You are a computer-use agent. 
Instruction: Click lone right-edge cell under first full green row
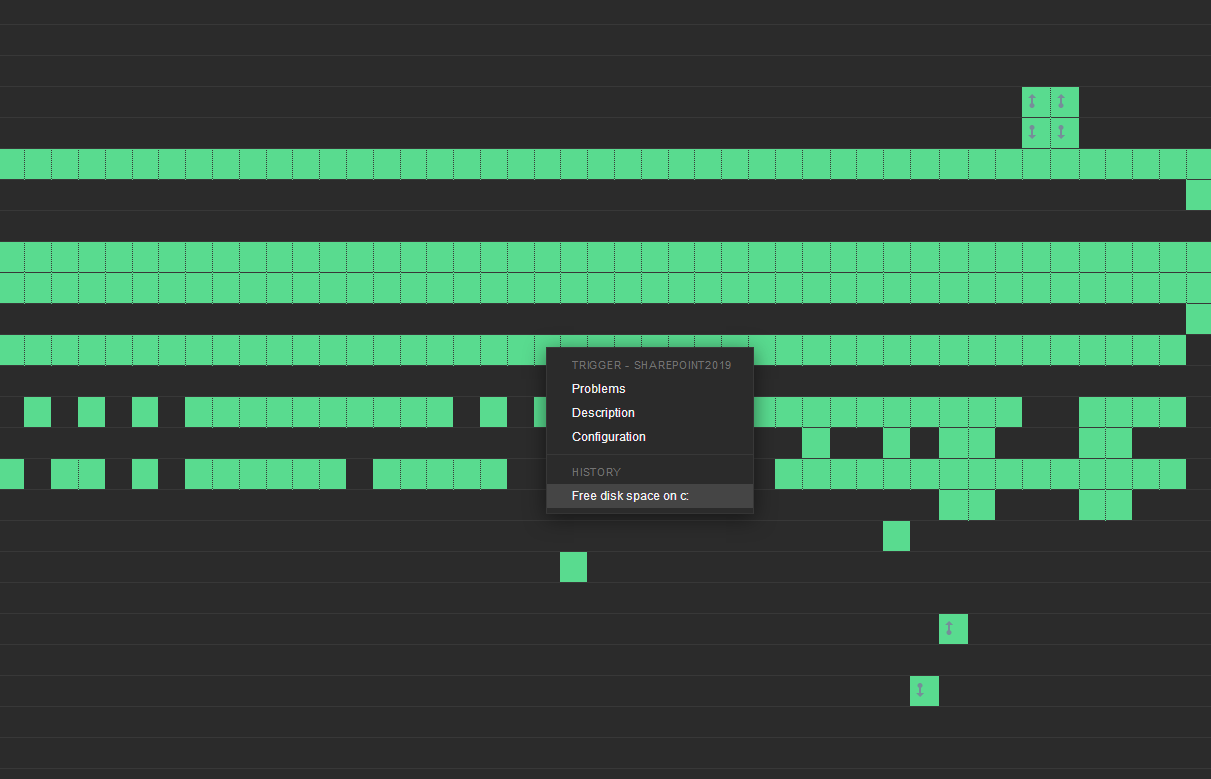click(x=1198, y=195)
